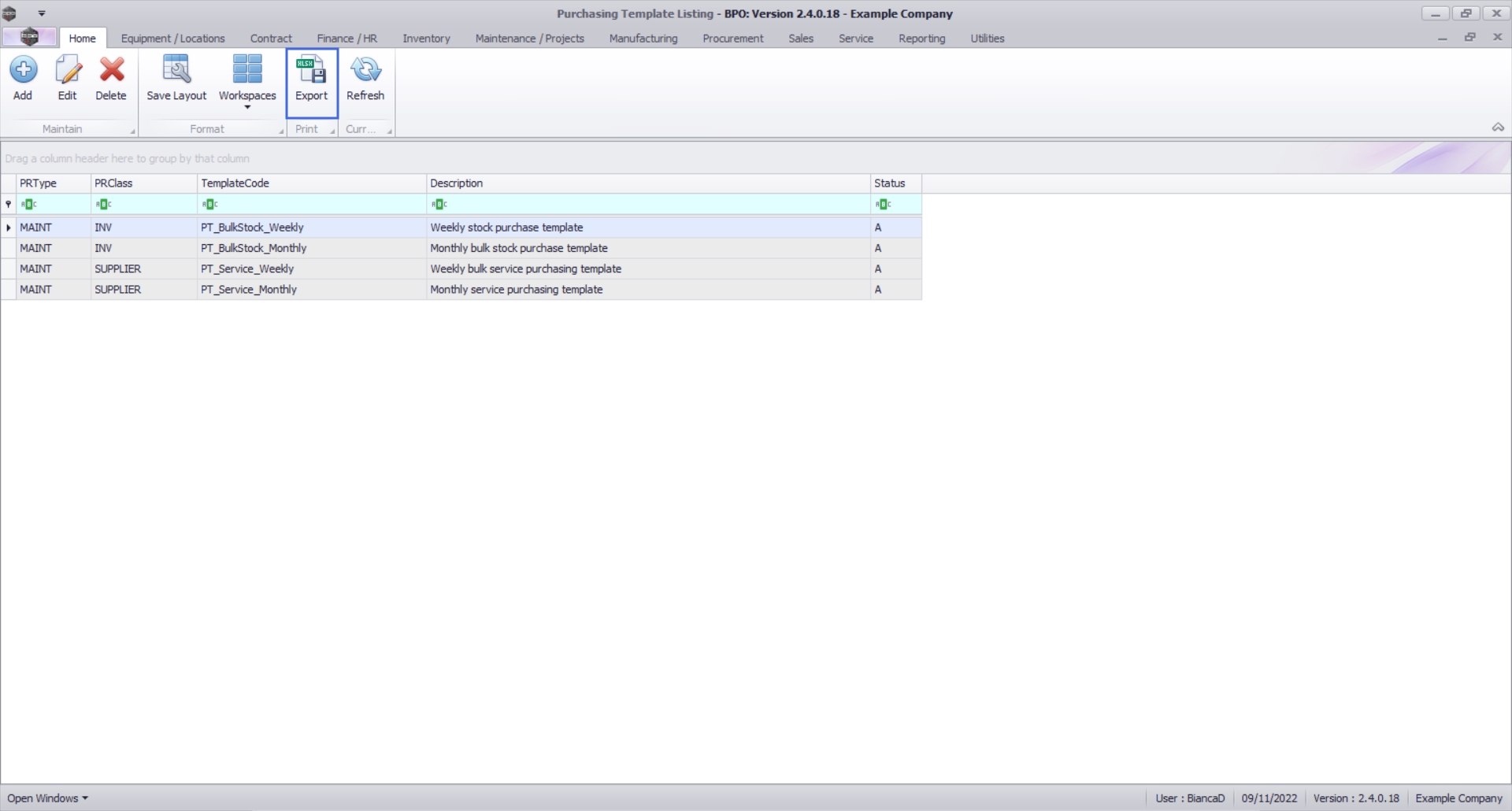Click SUPPLIER class in PT_Service_Weekly row
This screenshot has height=811, width=1512.
tap(144, 268)
